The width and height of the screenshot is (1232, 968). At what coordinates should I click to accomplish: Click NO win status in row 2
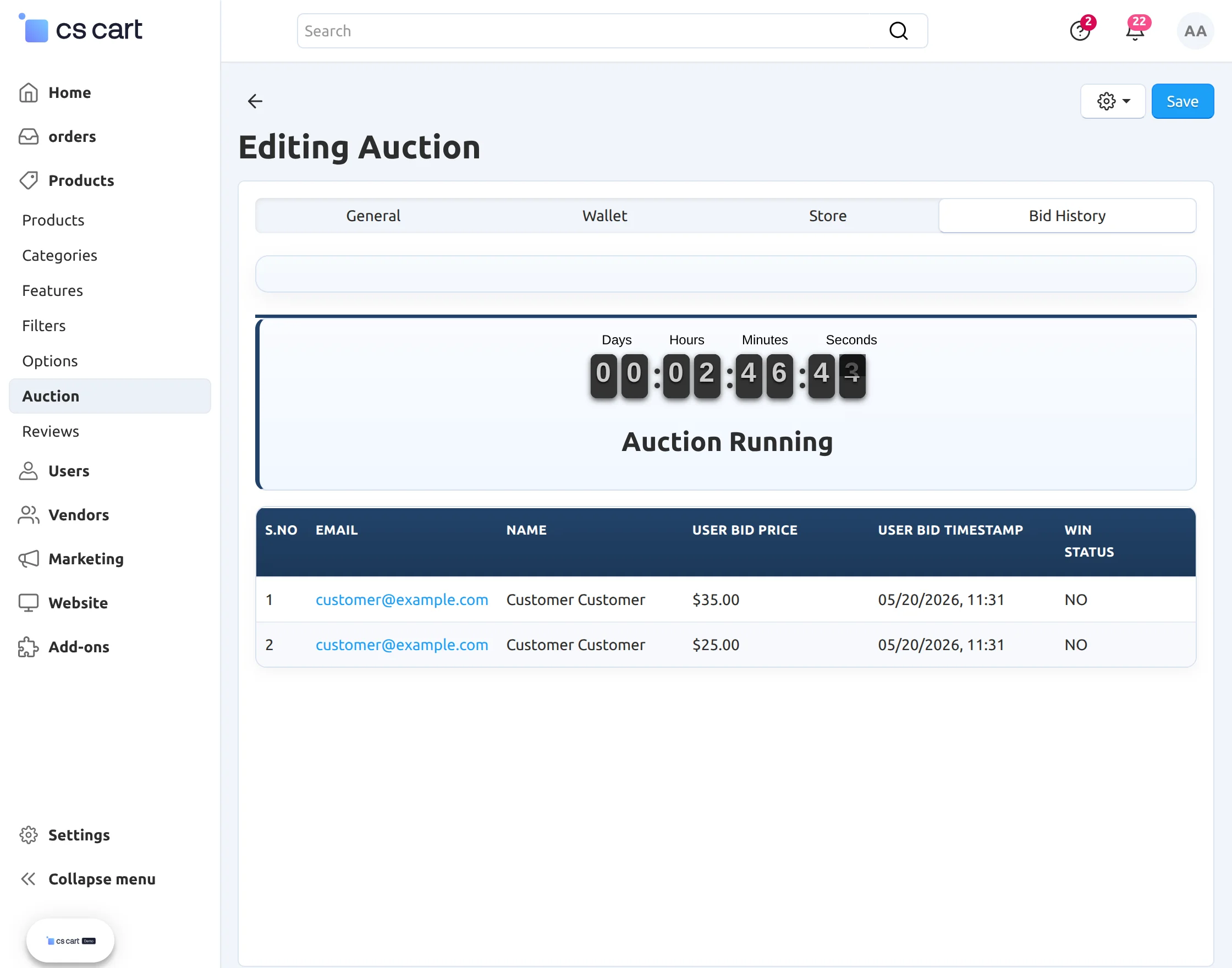[1076, 645]
